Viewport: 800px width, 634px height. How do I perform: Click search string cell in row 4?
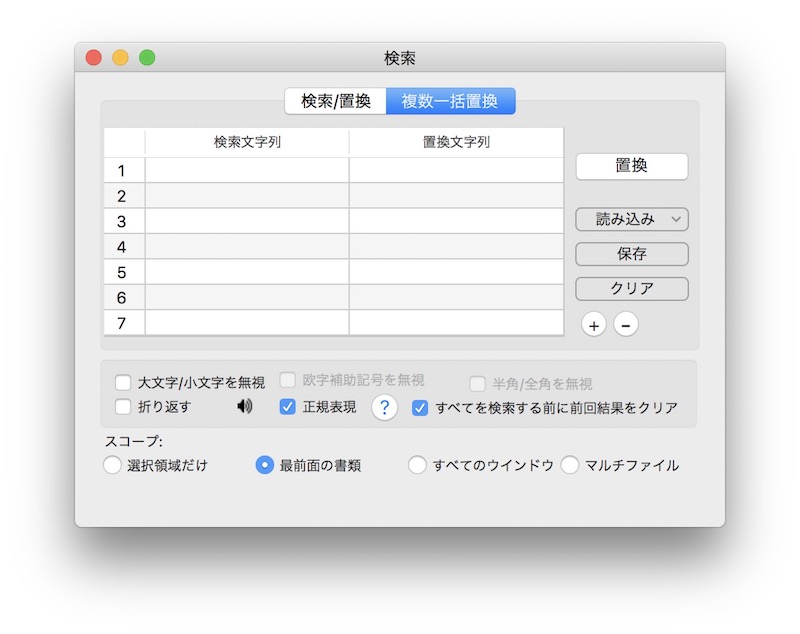(x=247, y=246)
